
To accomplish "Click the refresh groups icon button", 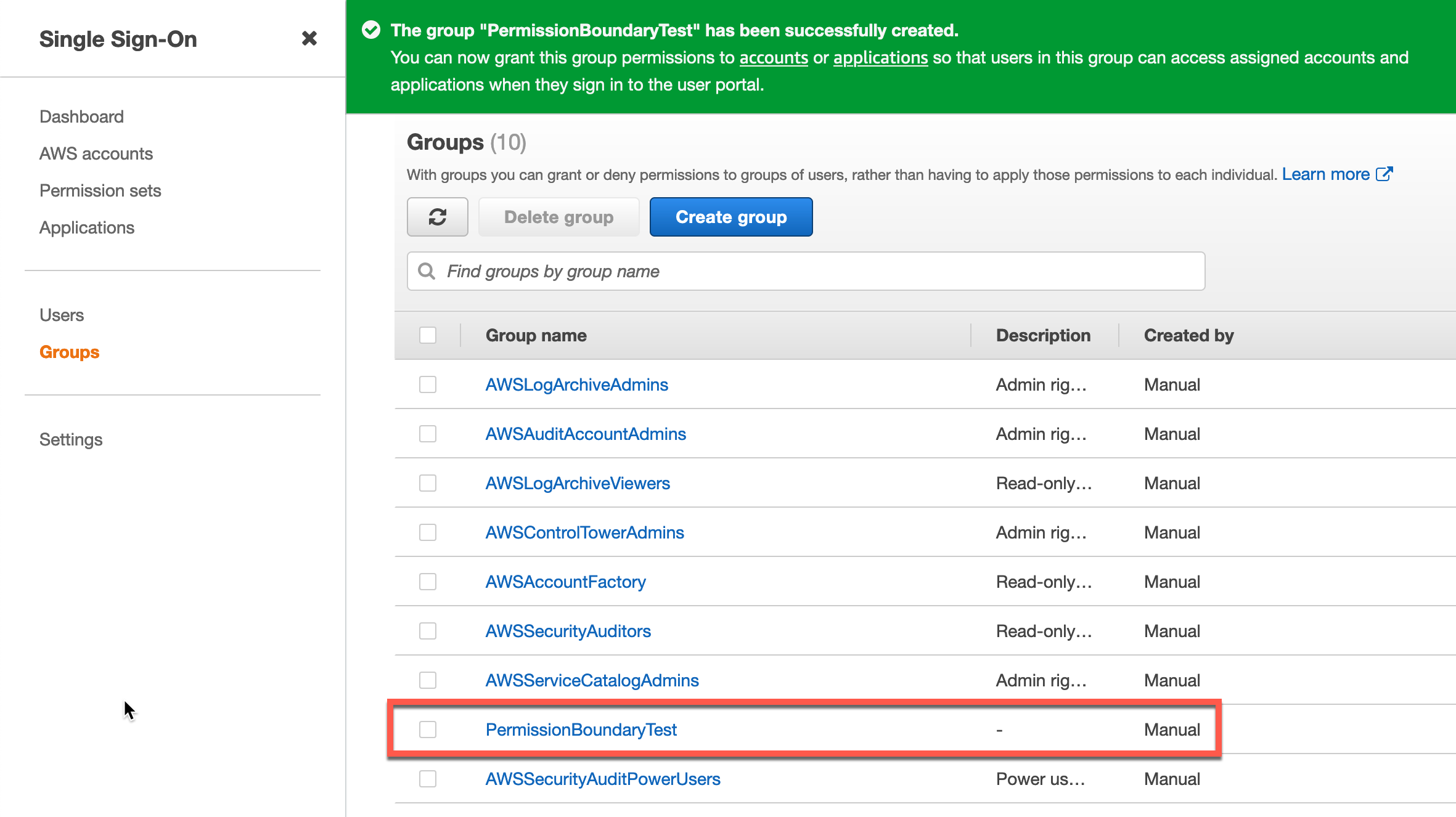I will [x=437, y=217].
